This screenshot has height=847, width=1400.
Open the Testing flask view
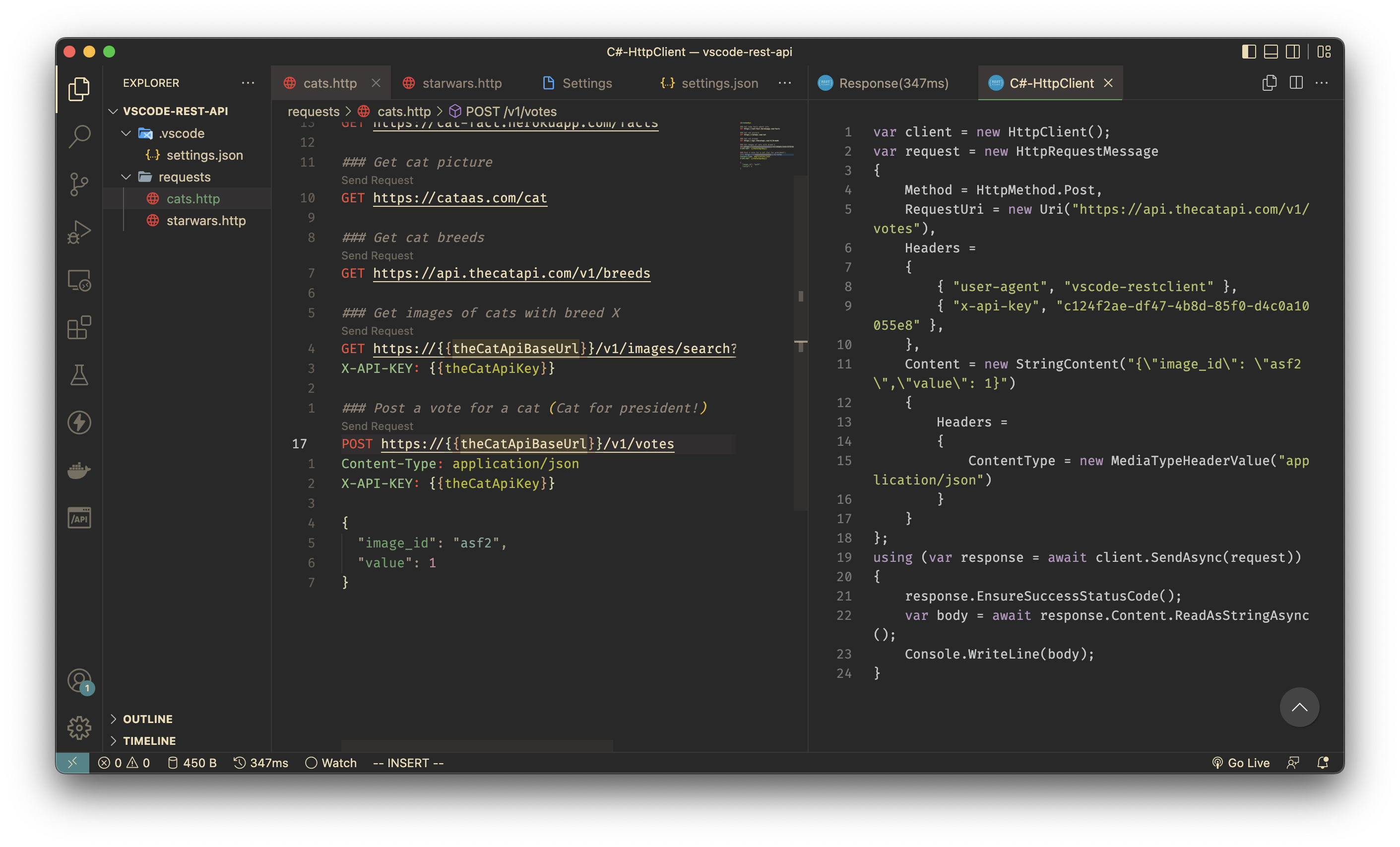[79, 375]
